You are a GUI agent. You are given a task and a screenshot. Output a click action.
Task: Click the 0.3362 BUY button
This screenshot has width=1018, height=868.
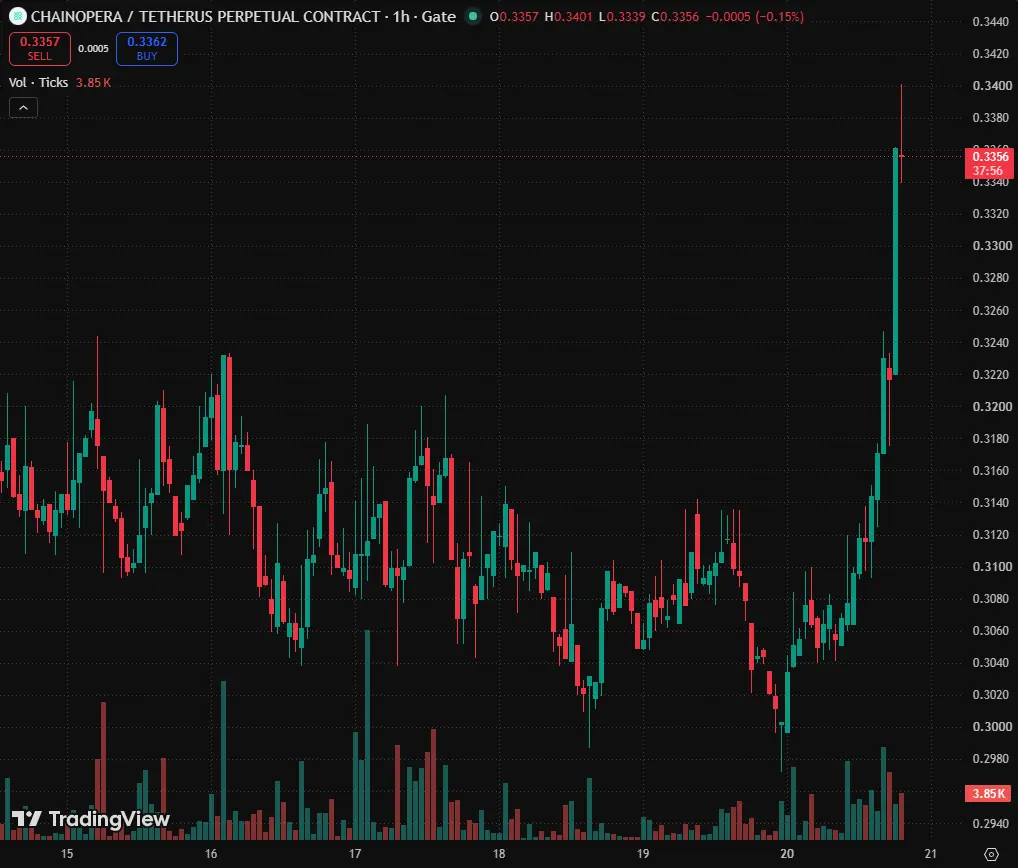tap(147, 49)
